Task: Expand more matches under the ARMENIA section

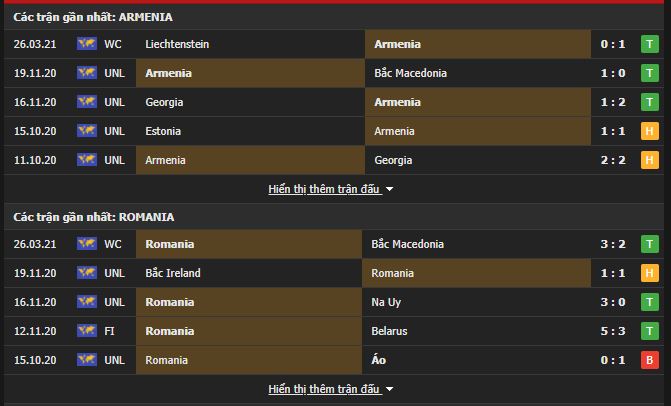Action: (x=324, y=189)
